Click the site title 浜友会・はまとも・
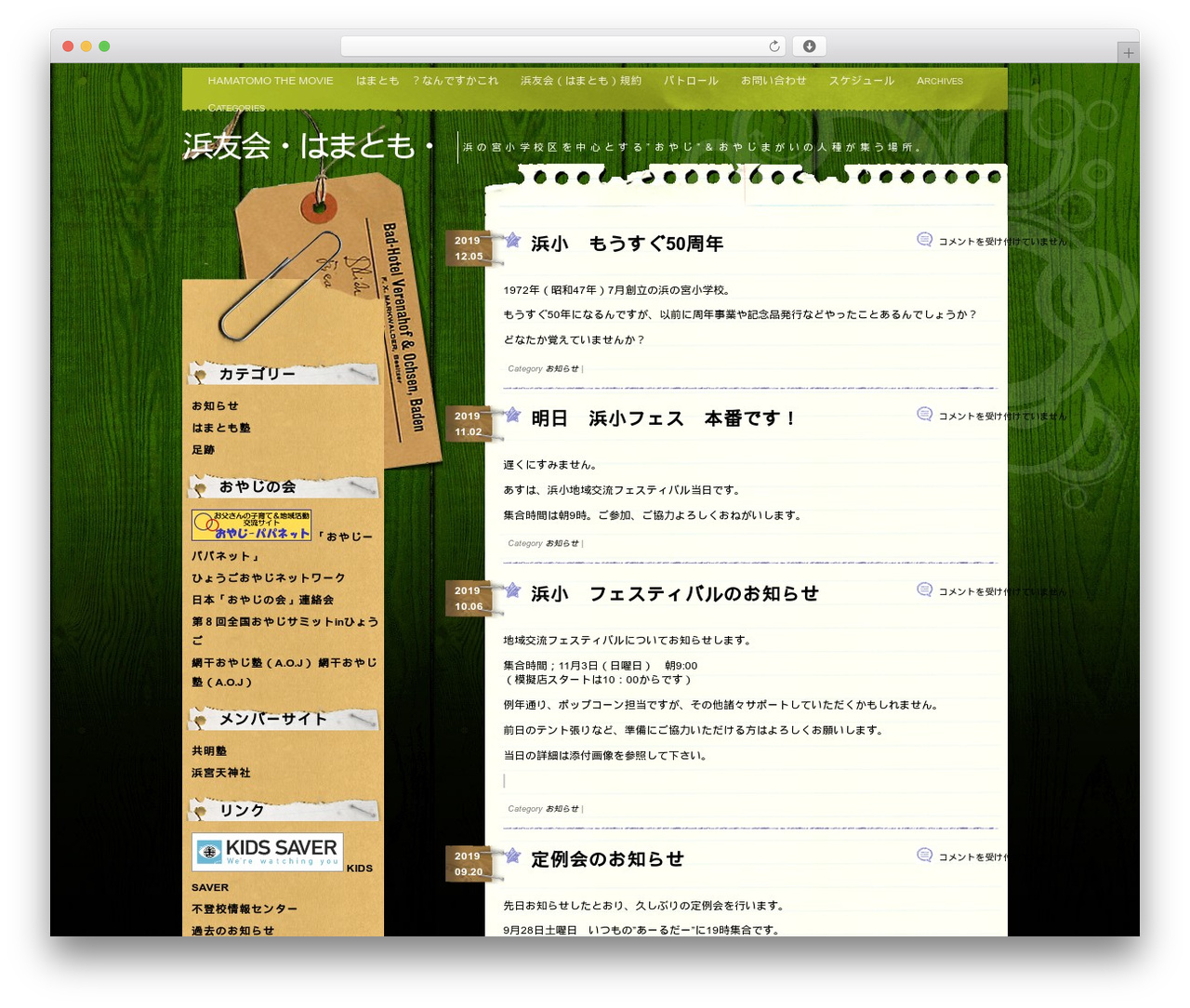The width and height of the screenshot is (1190, 1008). (309, 146)
